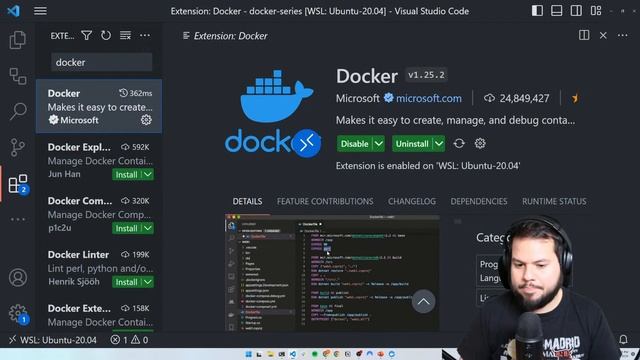Click the sync icon next to Uninstall

tap(459, 144)
